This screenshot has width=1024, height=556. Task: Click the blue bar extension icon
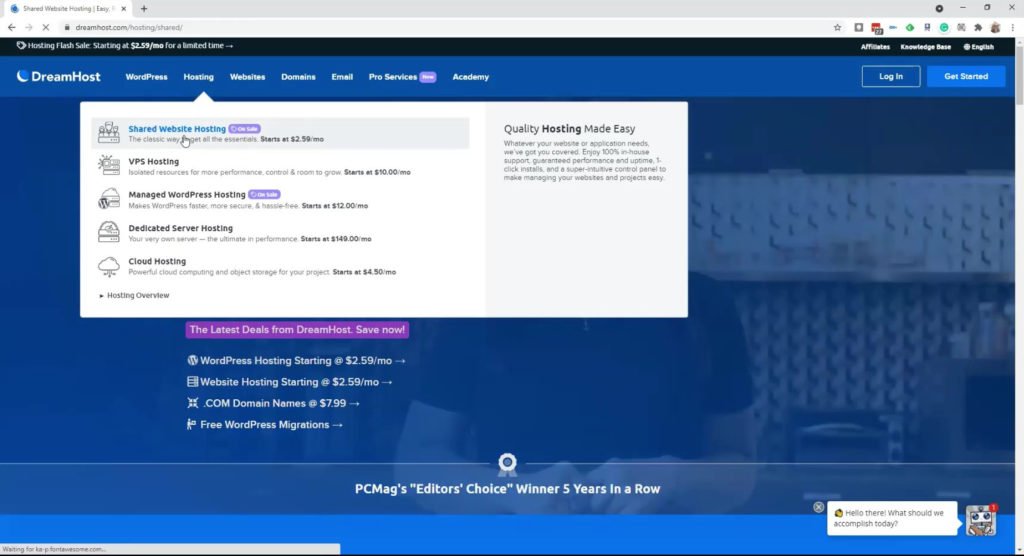(x=893, y=27)
